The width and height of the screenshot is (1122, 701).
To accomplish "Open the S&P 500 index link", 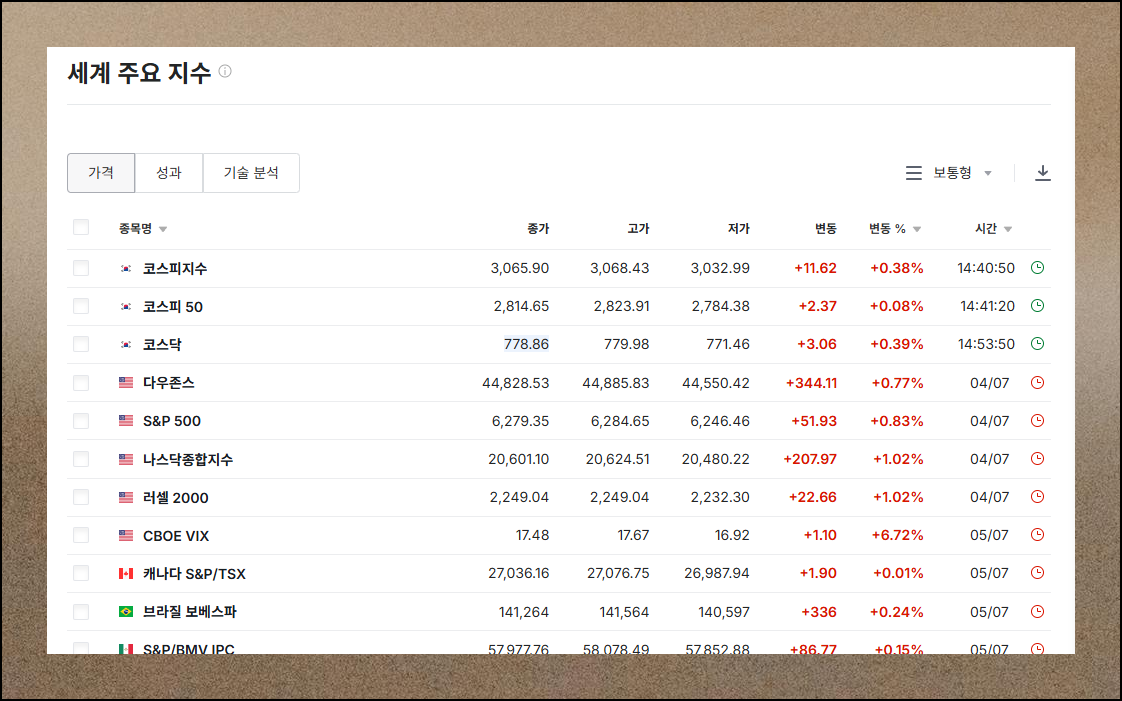I will pos(172,421).
